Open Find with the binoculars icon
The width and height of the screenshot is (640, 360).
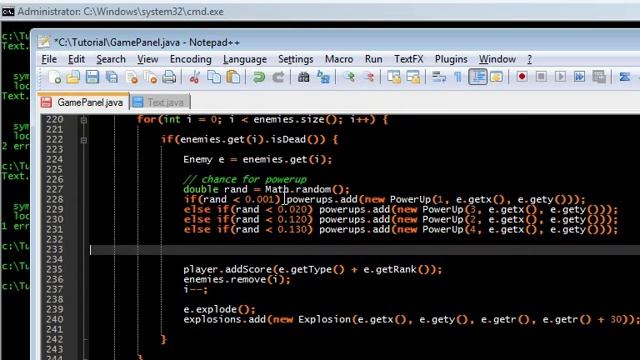pos(303,77)
